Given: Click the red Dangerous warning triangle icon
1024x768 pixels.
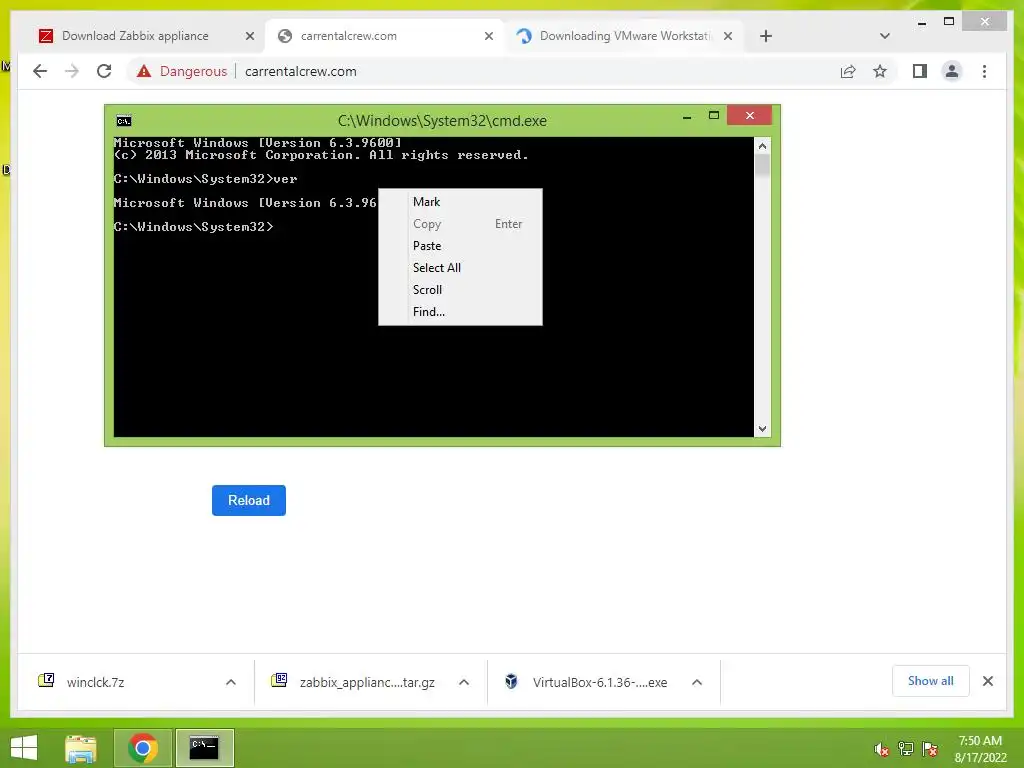Looking at the screenshot, I should [144, 71].
